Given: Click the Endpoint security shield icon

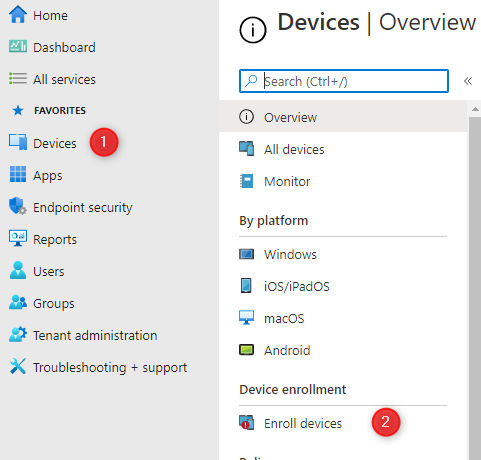Looking at the screenshot, I should (18, 206).
